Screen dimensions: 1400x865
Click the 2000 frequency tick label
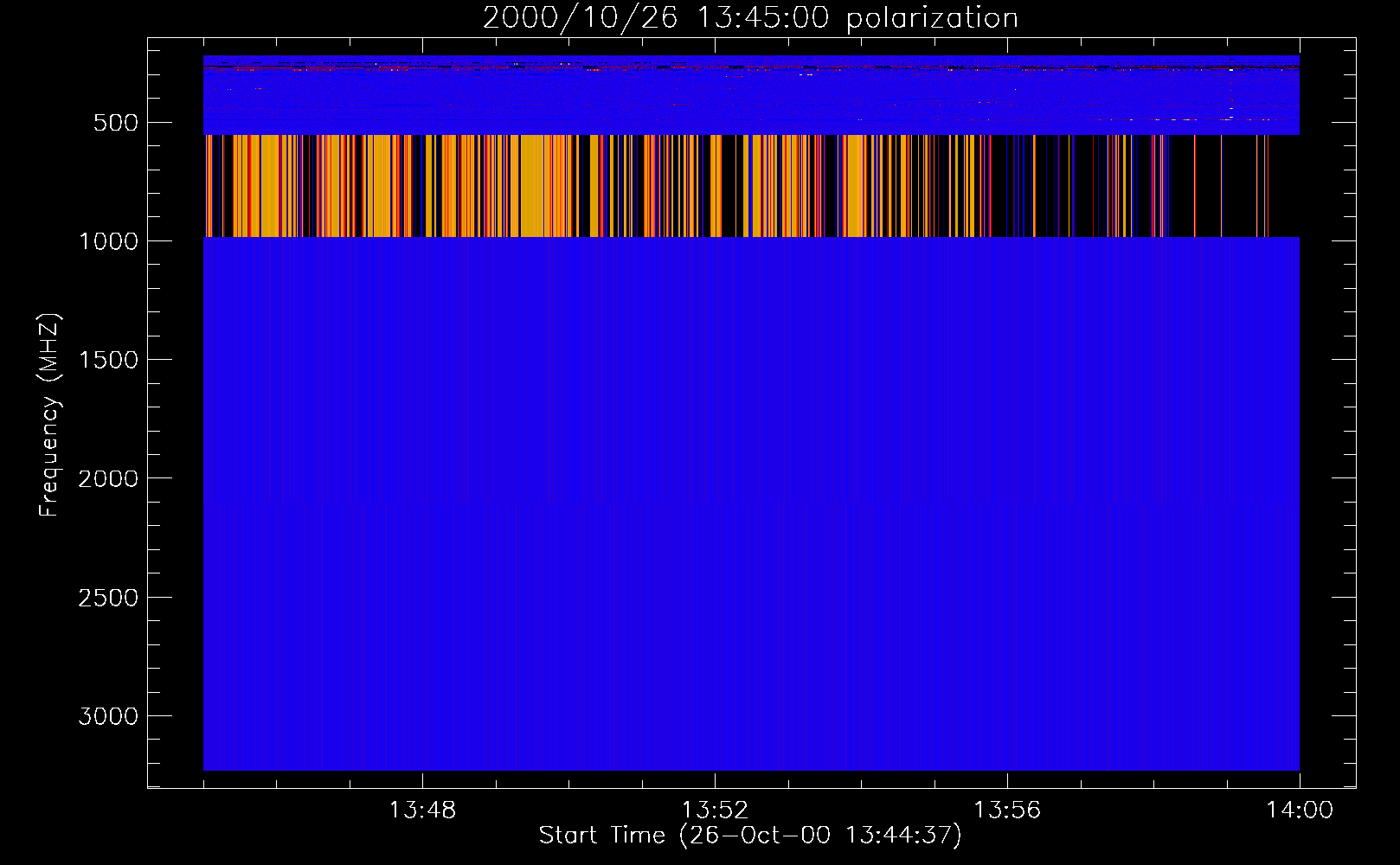click(108, 478)
